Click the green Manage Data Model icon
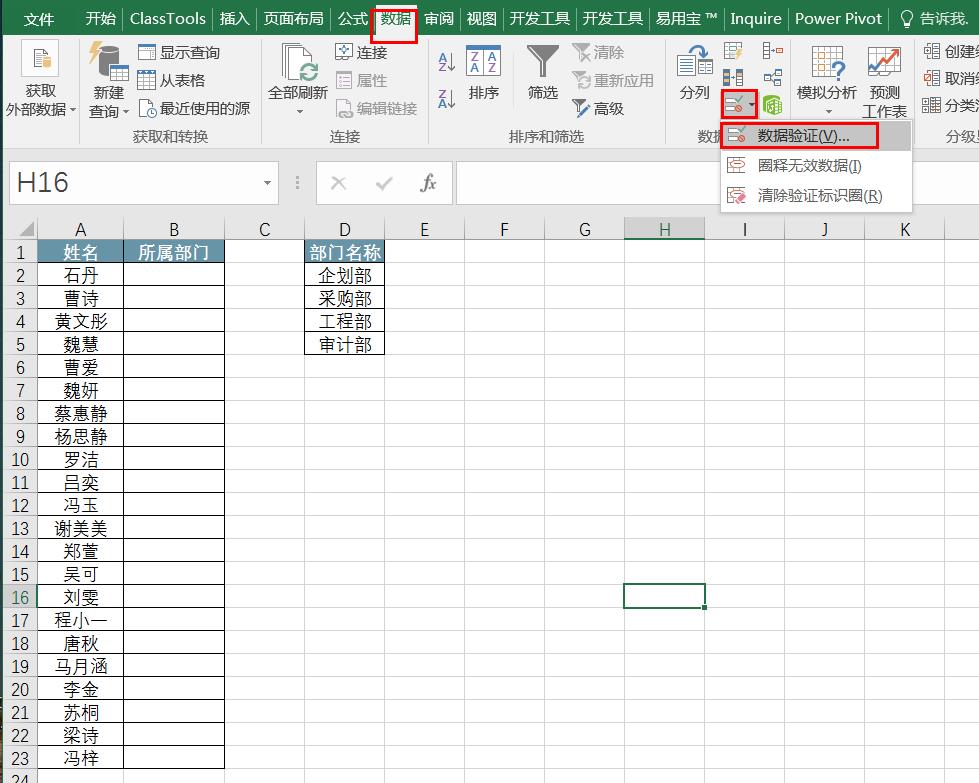This screenshot has width=979, height=783. [772, 105]
